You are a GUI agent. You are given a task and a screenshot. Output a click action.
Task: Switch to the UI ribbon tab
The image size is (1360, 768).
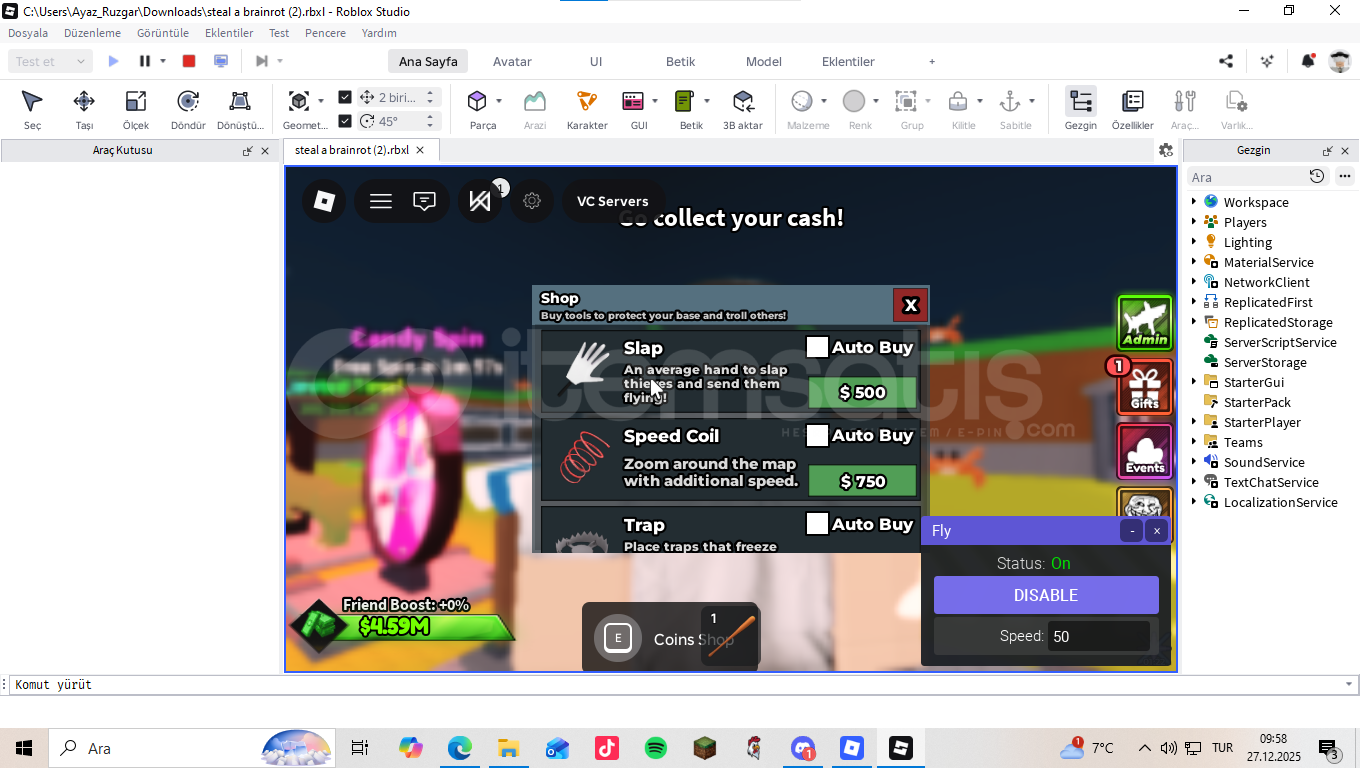point(596,61)
